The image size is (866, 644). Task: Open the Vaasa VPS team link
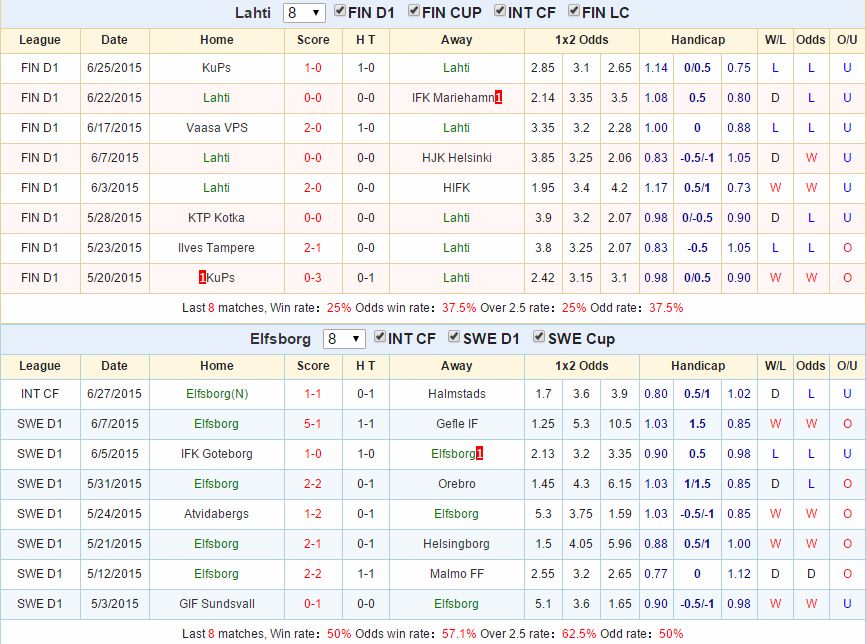[216, 128]
